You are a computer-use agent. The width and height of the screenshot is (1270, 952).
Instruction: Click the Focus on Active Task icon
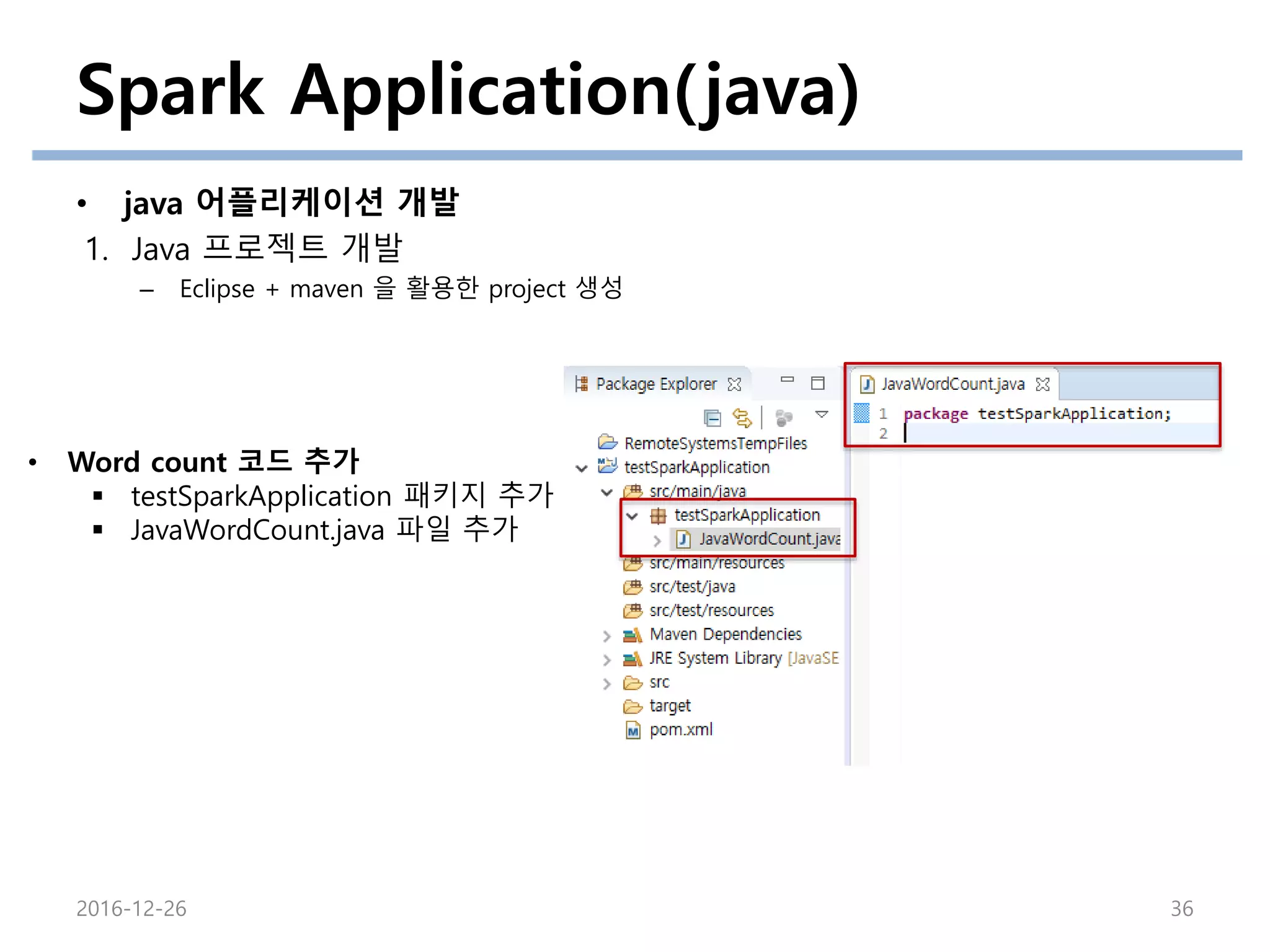(x=784, y=418)
